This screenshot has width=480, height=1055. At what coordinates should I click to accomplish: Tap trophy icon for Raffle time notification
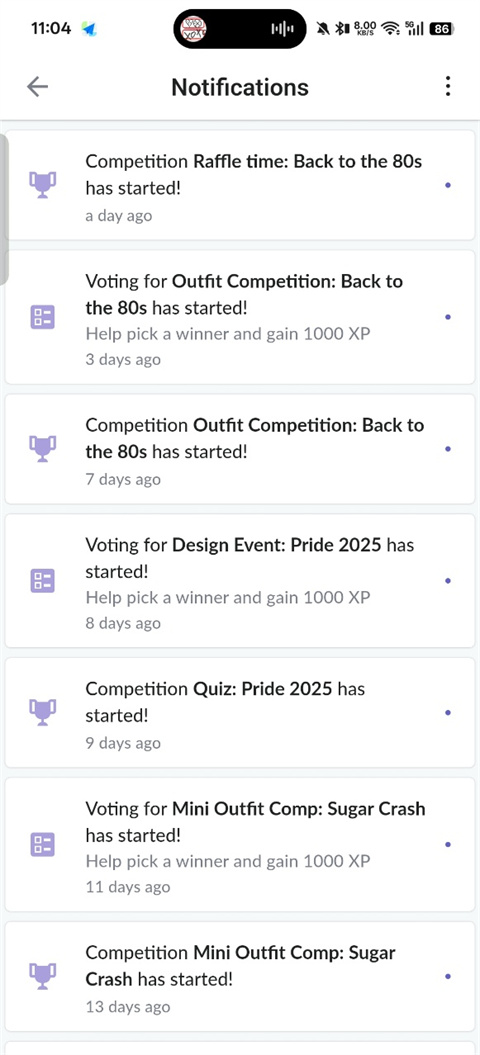(x=42, y=185)
